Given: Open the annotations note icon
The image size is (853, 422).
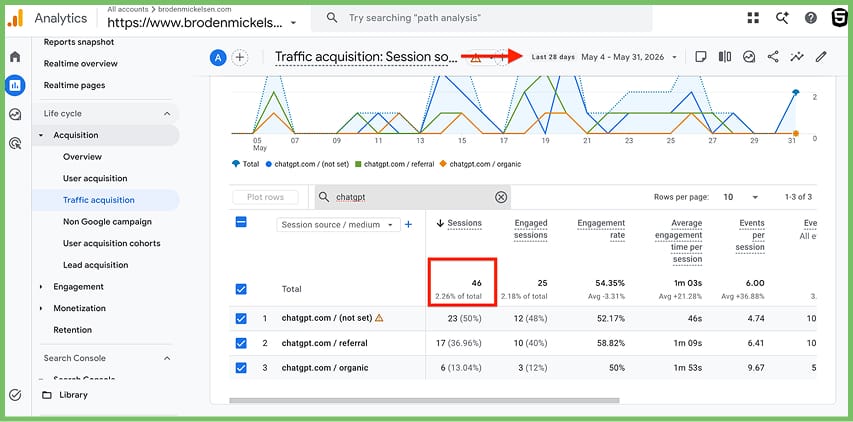Looking at the screenshot, I should (701, 57).
